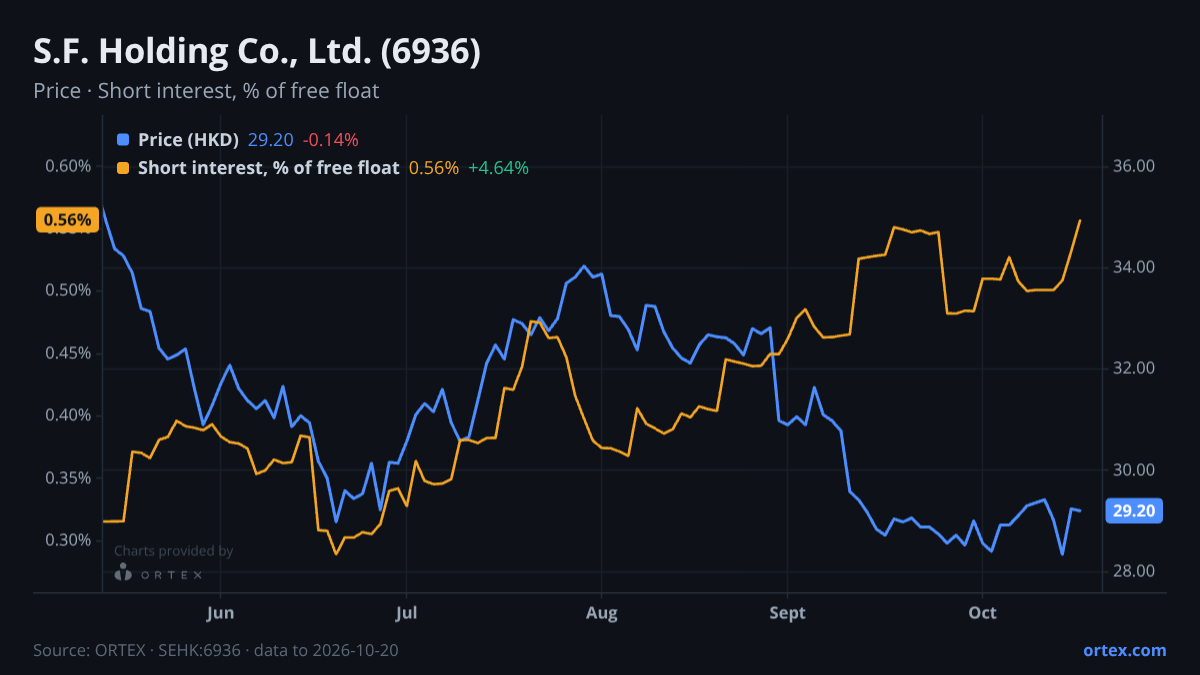The width and height of the screenshot is (1200, 675).
Task: Click the Aug label on the time axis
Action: [600, 613]
